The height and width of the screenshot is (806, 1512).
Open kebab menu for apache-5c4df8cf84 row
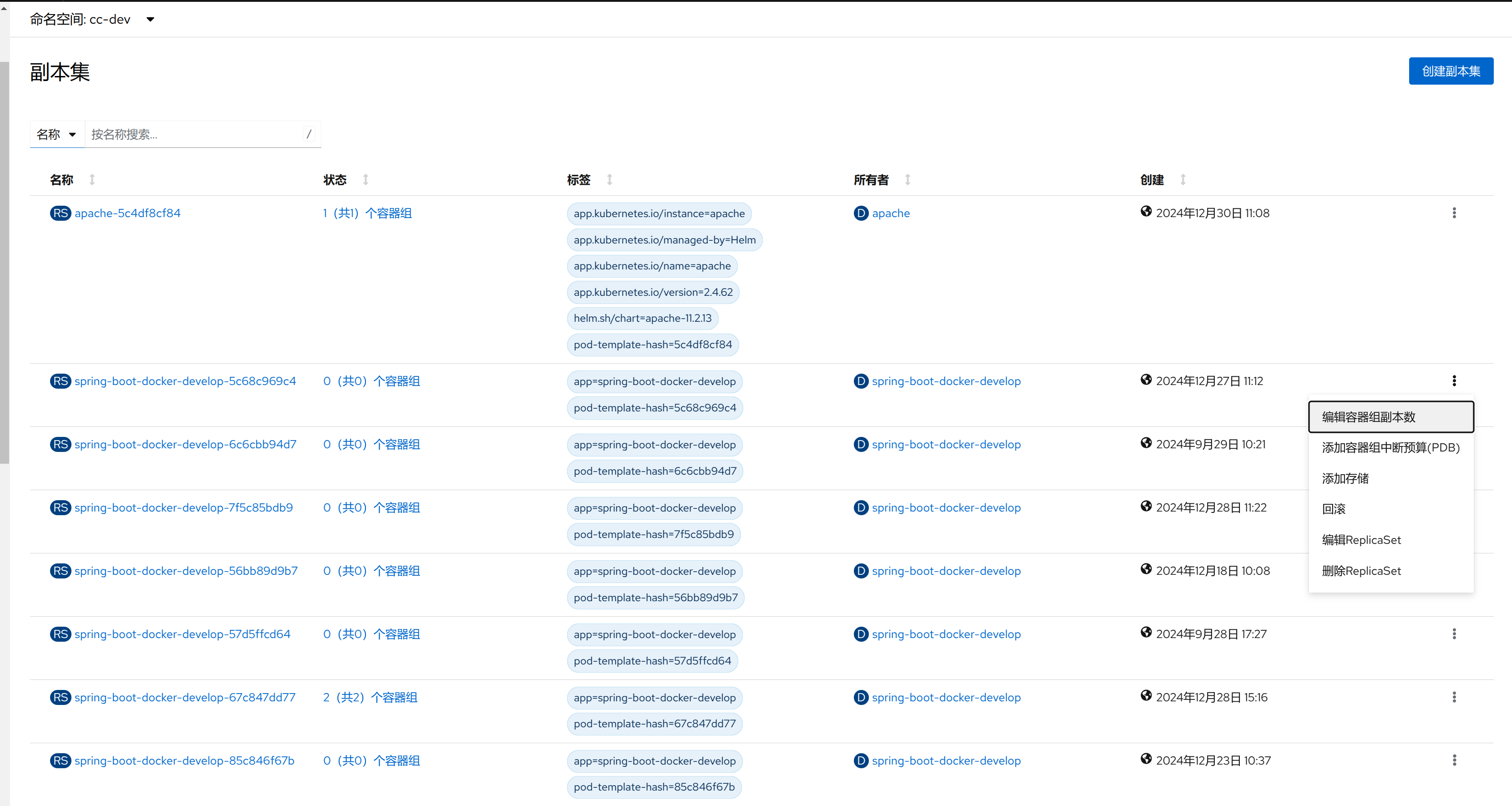tap(1454, 213)
